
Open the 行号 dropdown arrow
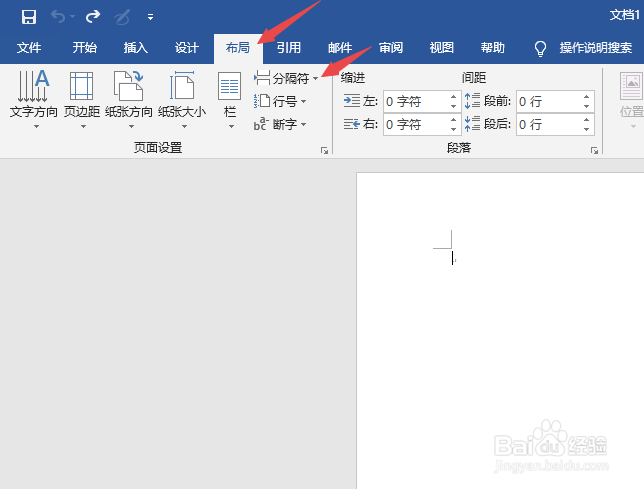(303, 101)
